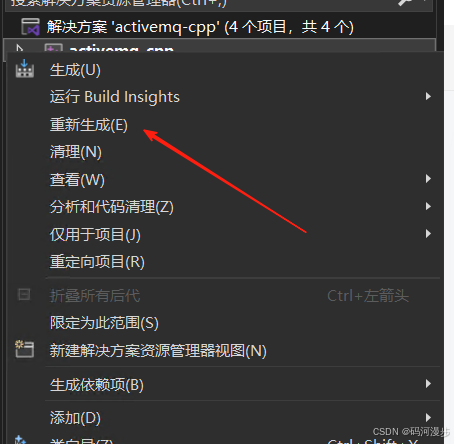Image resolution: width=454 pixels, height=444 pixels.
Task: Choose 重定向项目(R) menu entry
Action: coord(97,262)
